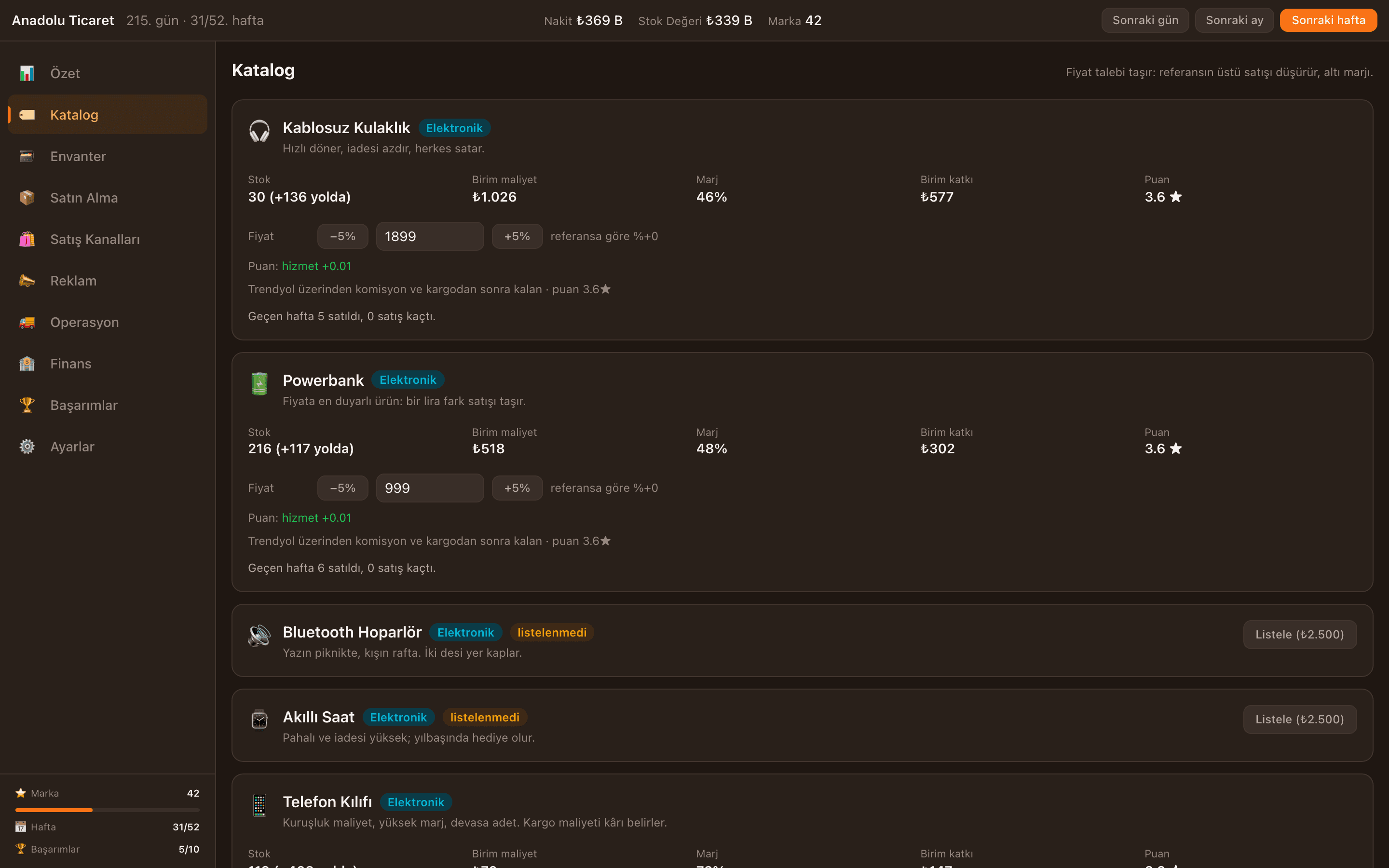Screen dimensions: 1389x868
Task: List Bluetooth Hoparlör with Listele button
Action: click(x=1299, y=634)
